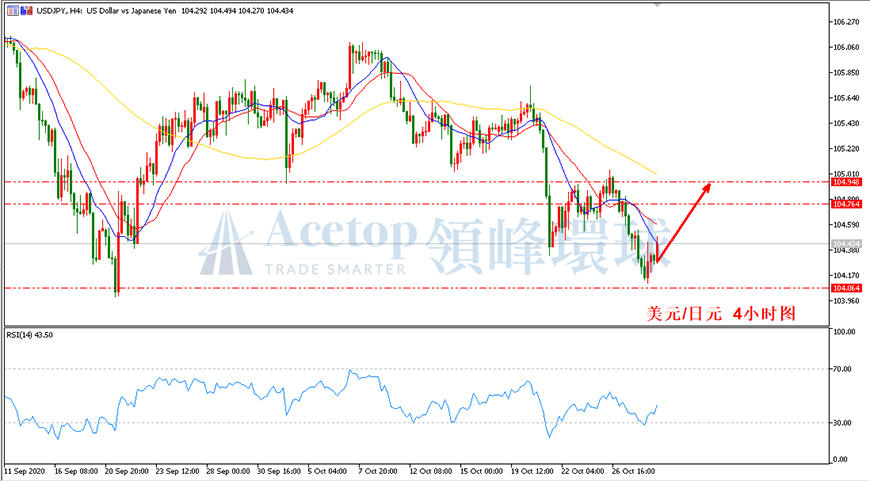
Task: Select the 104.764 red price label
Action: tap(846, 204)
